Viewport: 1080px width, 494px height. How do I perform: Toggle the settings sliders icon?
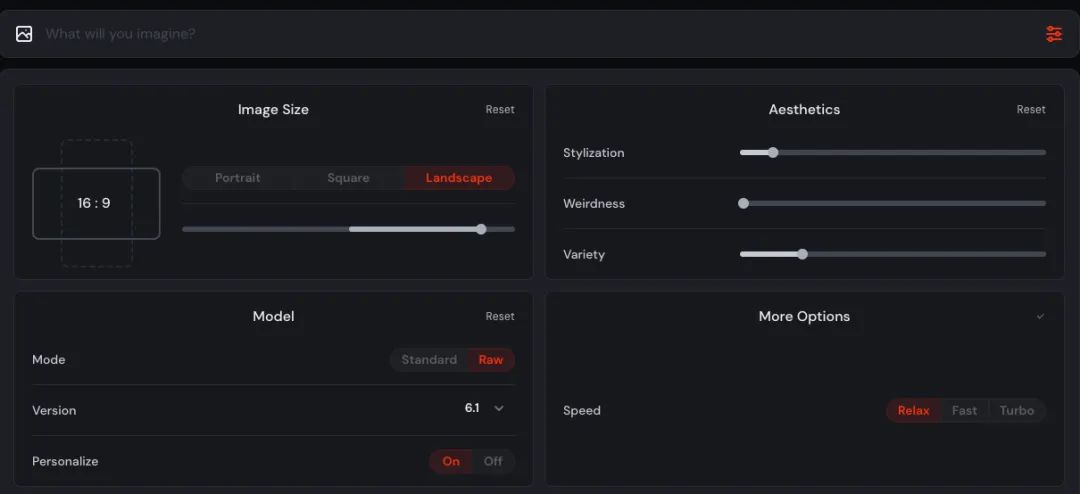coord(1054,34)
